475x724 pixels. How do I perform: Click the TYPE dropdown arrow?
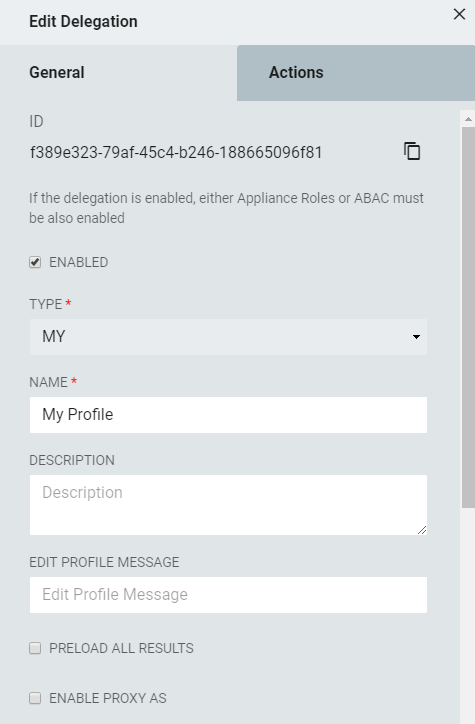(416, 337)
